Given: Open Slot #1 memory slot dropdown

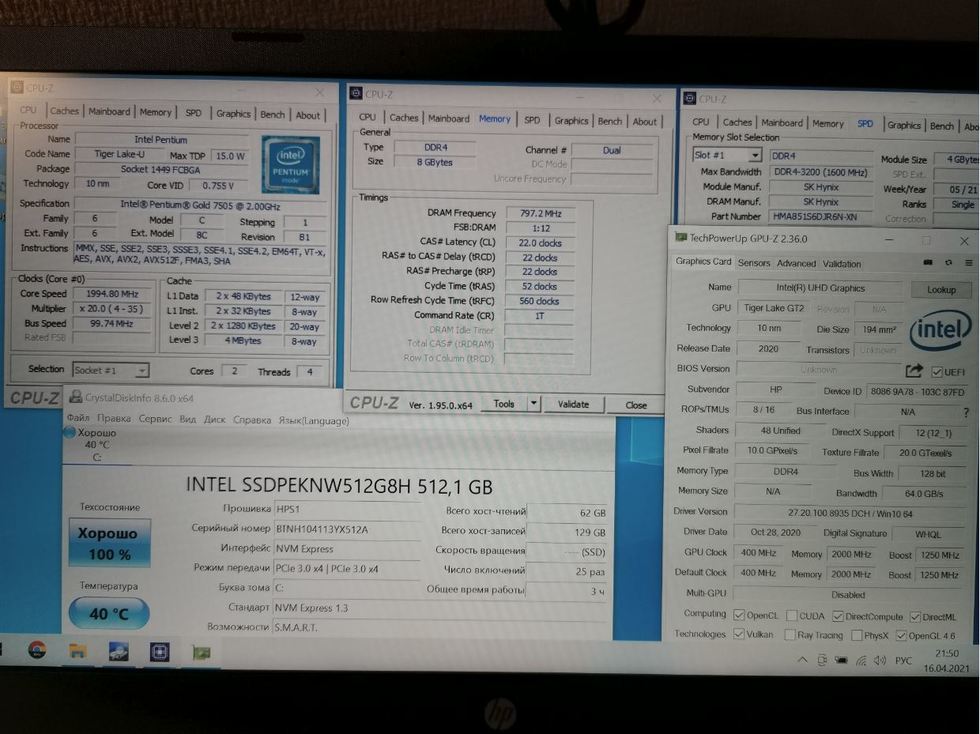Looking at the screenshot, I should point(754,156).
